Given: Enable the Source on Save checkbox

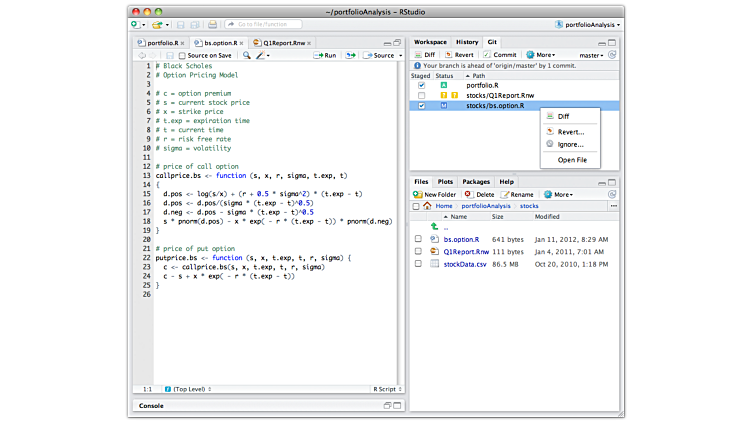Looking at the screenshot, I should (x=183, y=56).
